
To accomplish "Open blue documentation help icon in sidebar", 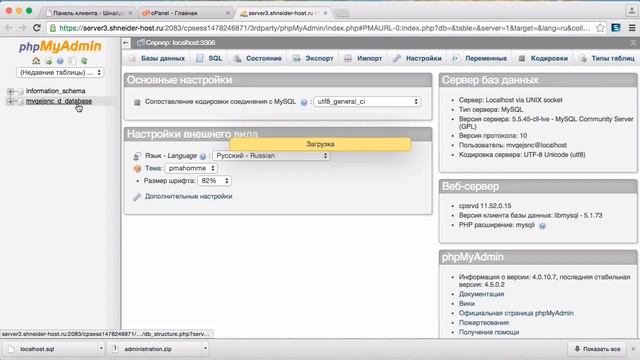I will (60, 61).
